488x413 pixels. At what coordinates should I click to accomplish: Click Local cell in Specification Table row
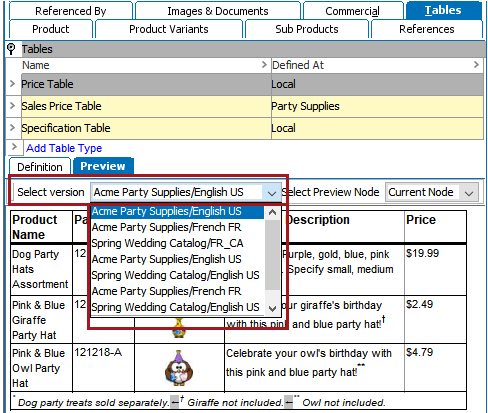point(377,128)
